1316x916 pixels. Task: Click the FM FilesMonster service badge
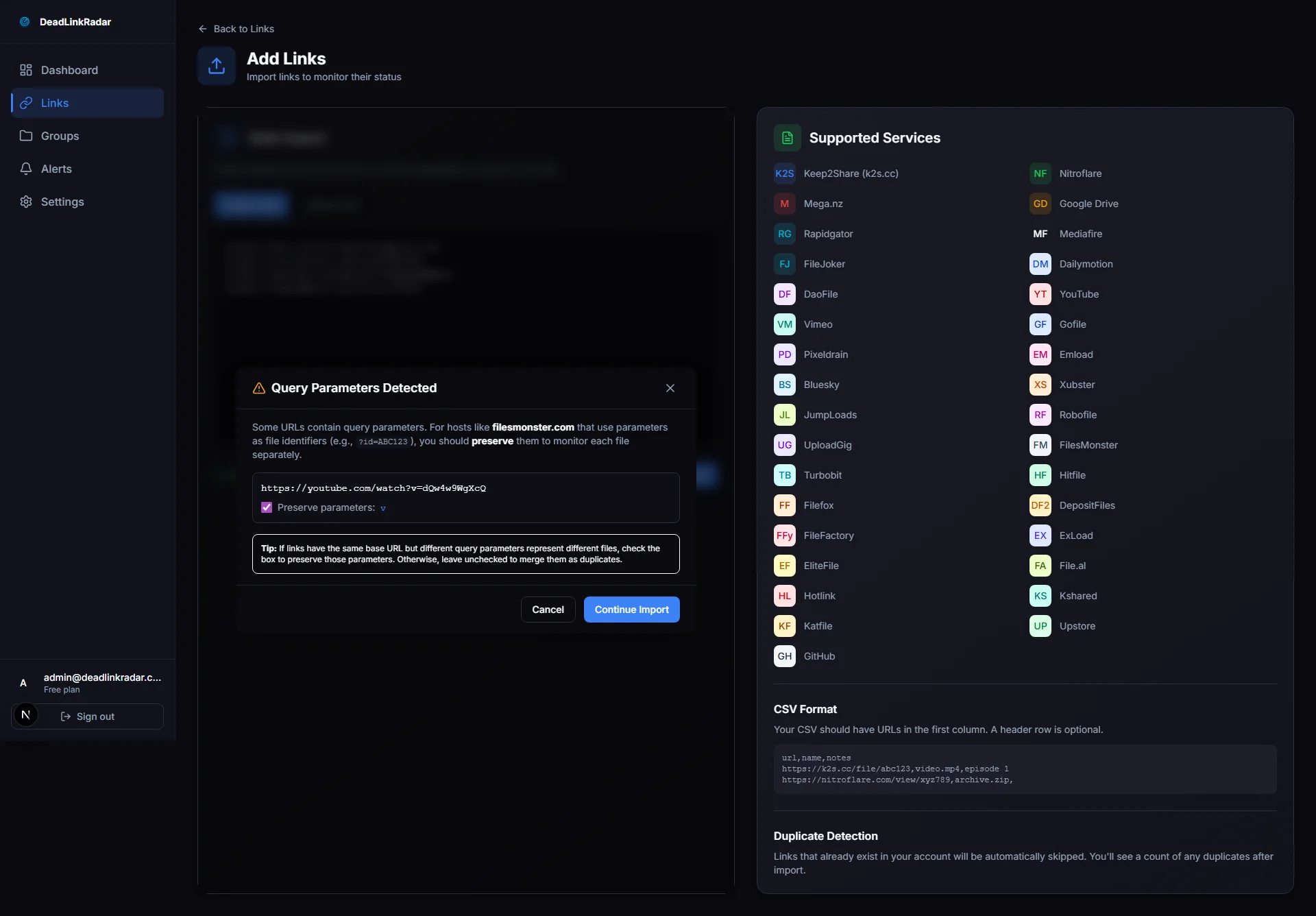(1040, 445)
